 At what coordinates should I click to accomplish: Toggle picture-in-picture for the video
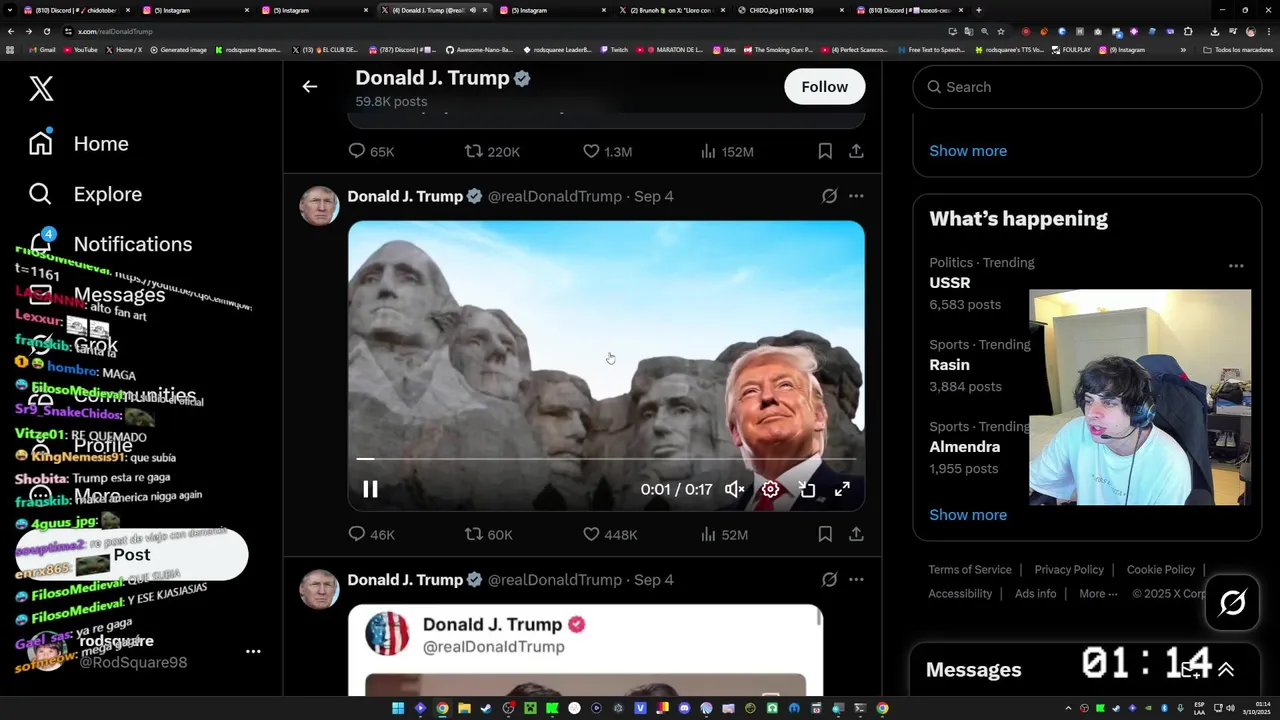coord(807,489)
